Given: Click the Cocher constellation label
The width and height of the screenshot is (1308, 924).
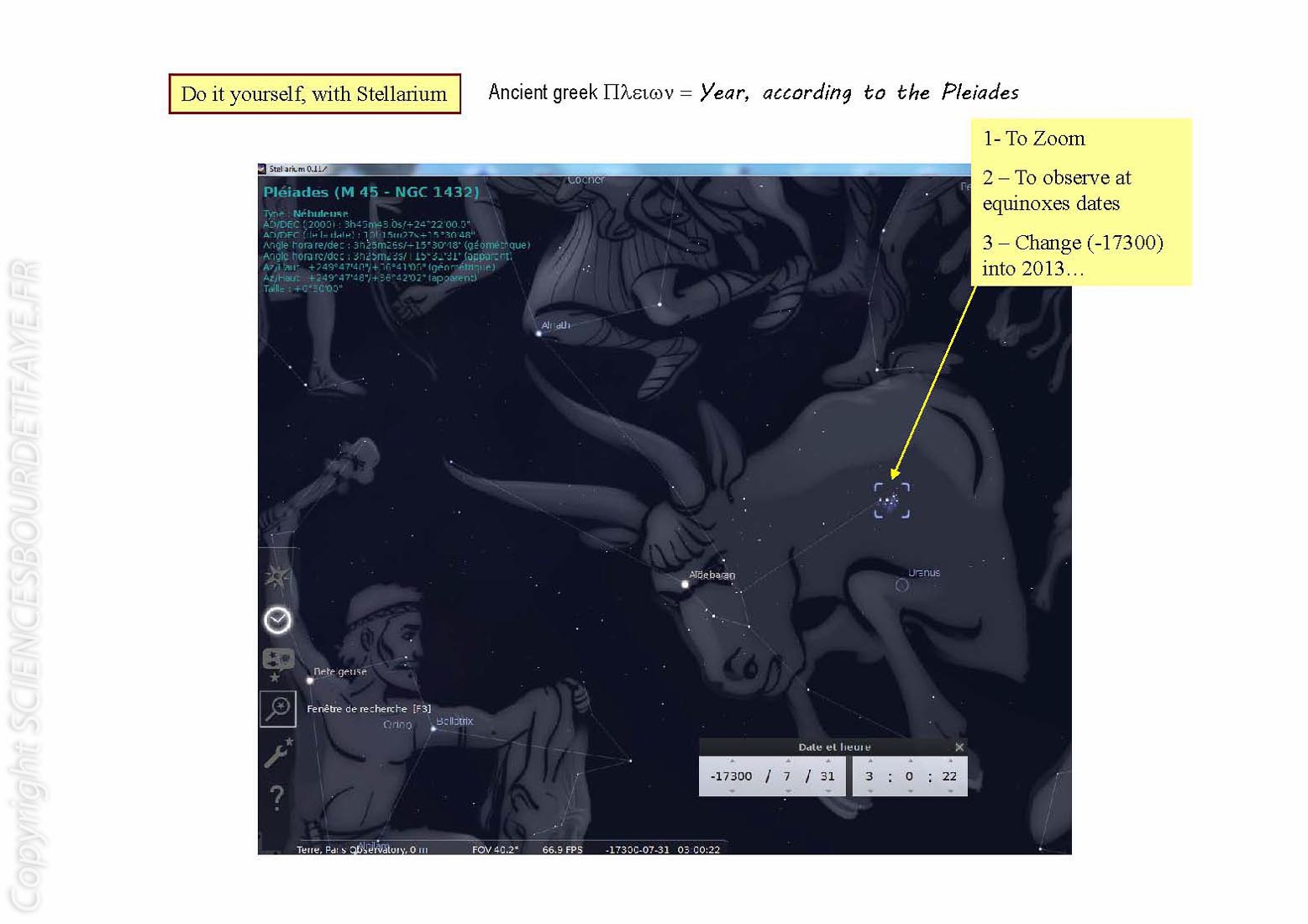Looking at the screenshot, I should point(586,180).
